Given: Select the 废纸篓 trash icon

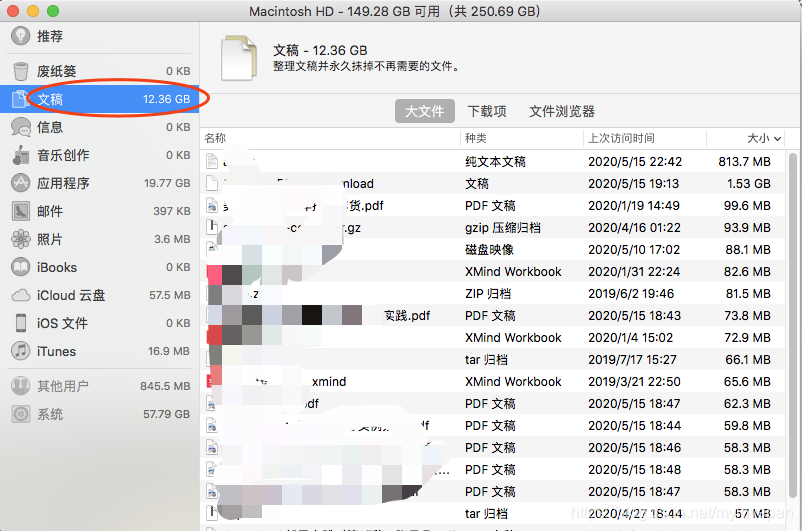Looking at the screenshot, I should [x=20, y=71].
